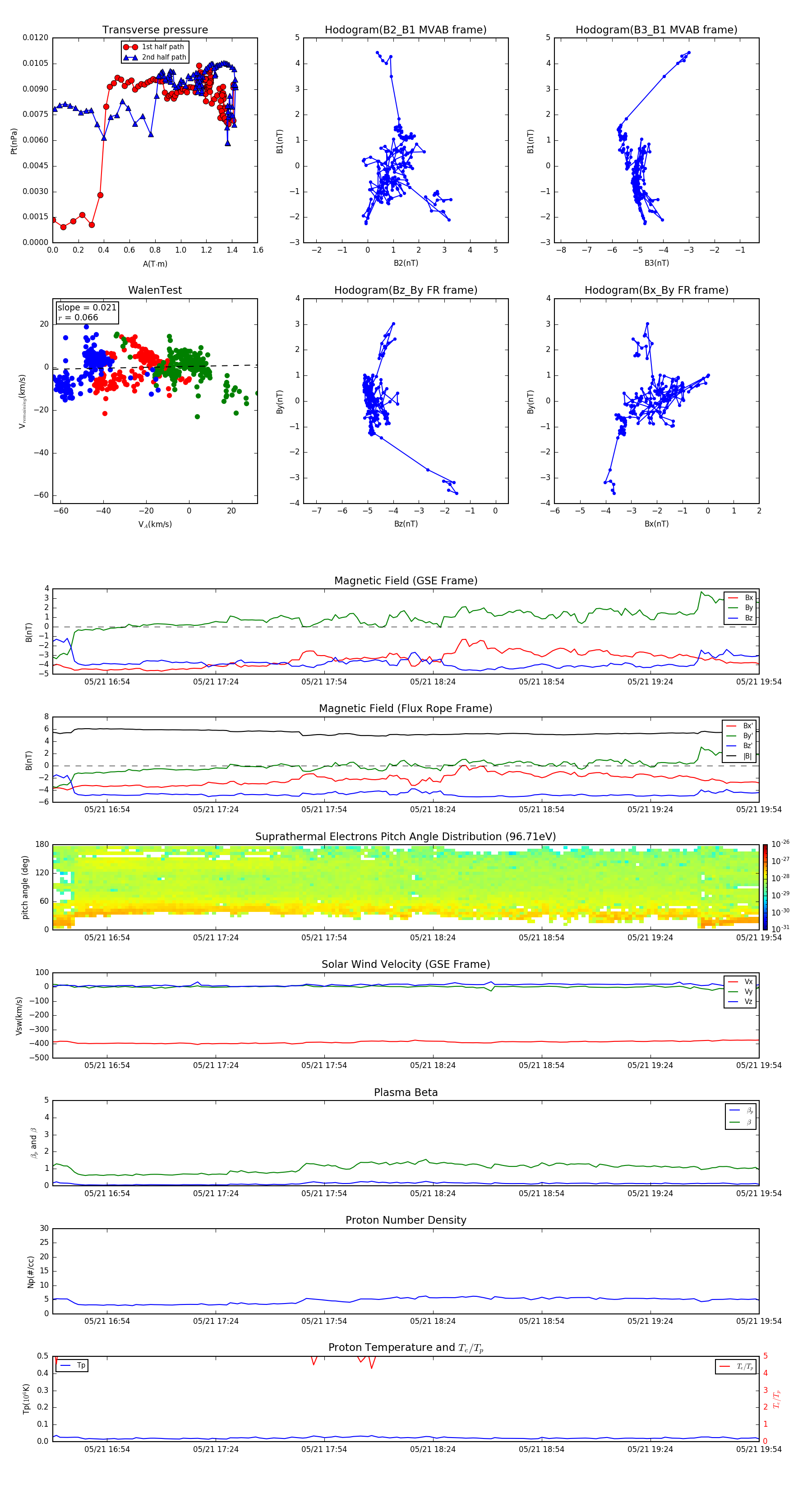Image resolution: width=812 pixels, height=1489 pixels.
Task: Click the 'Np(#/cc)' axis label
Action: [x=31, y=1272]
